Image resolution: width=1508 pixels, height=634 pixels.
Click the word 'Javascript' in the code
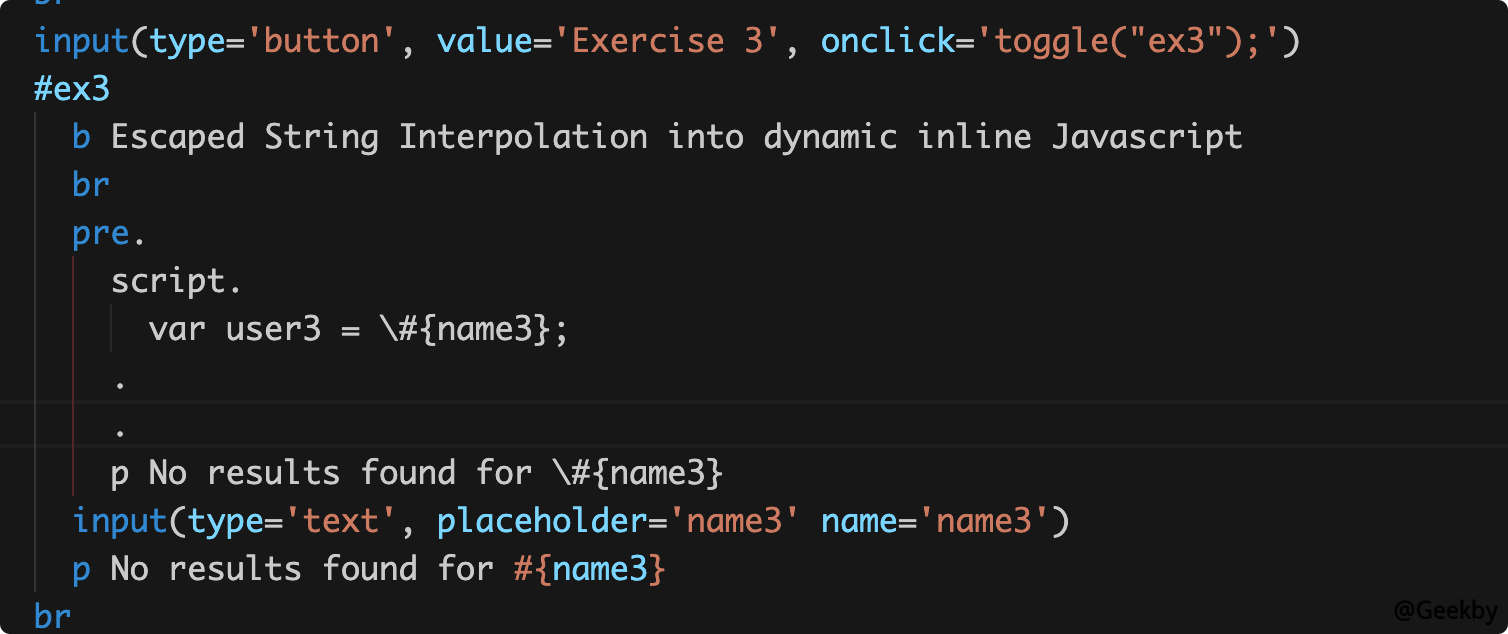(x=1147, y=137)
